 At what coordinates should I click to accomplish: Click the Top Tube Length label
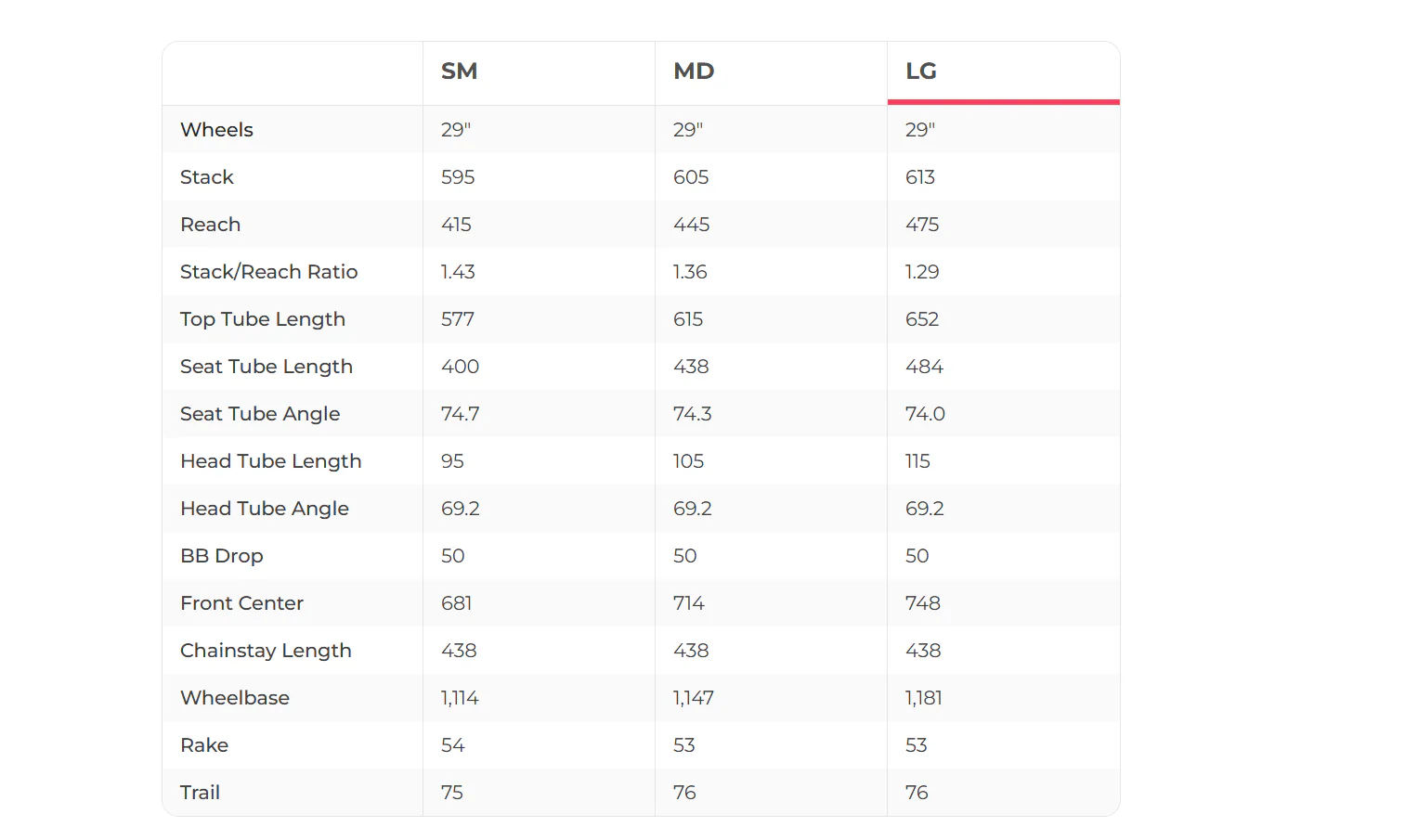(x=263, y=319)
